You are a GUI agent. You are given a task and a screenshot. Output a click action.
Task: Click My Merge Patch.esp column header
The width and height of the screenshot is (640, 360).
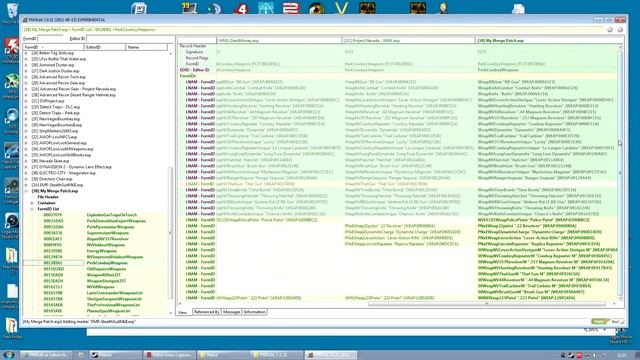(x=547, y=40)
